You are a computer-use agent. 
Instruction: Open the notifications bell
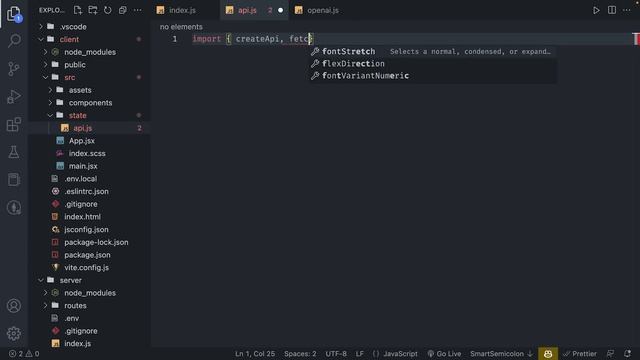(x=627, y=354)
